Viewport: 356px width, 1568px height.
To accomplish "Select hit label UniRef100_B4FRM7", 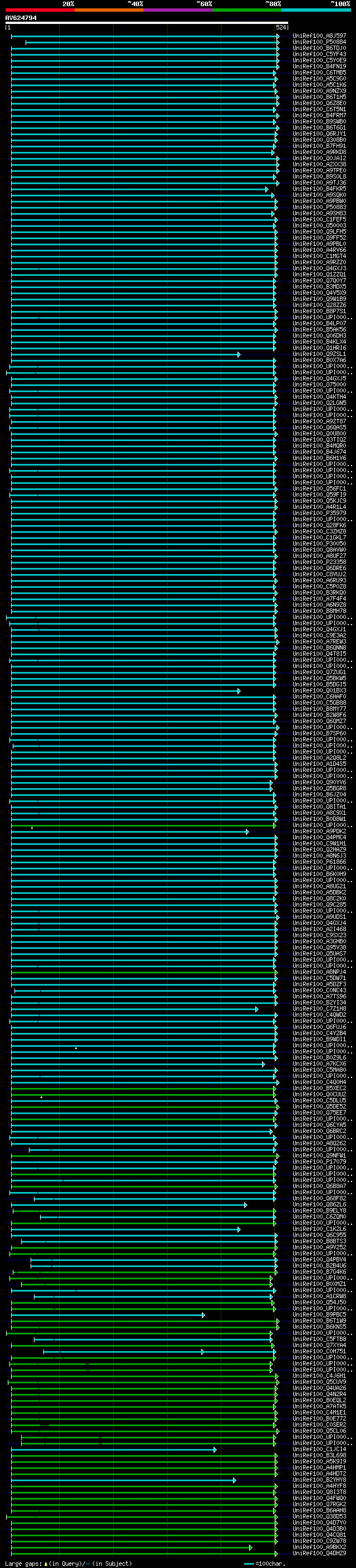I will (319, 115).
